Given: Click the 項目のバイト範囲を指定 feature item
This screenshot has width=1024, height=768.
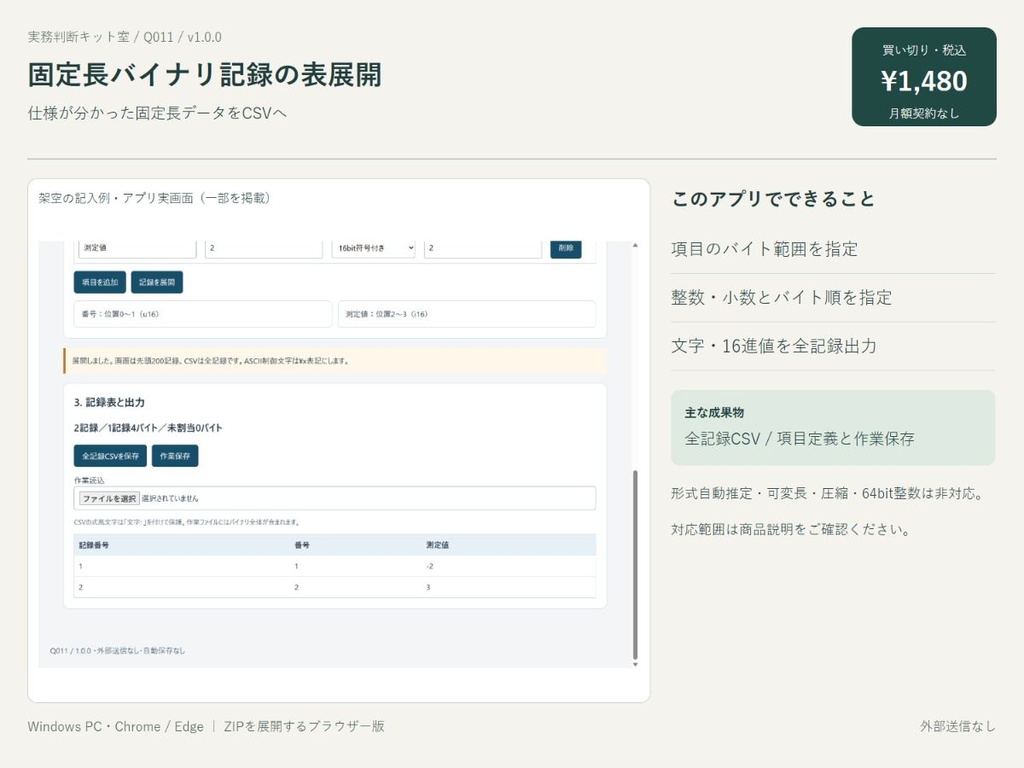Looking at the screenshot, I should pos(765,249).
